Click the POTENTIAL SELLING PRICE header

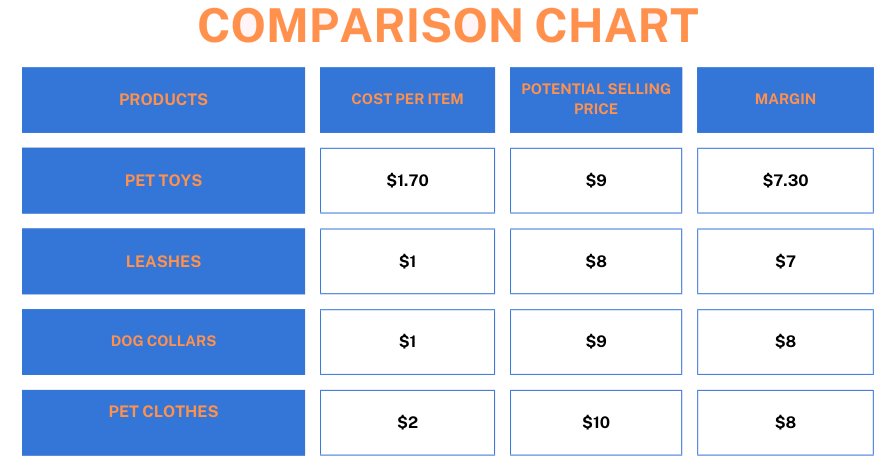pos(596,100)
